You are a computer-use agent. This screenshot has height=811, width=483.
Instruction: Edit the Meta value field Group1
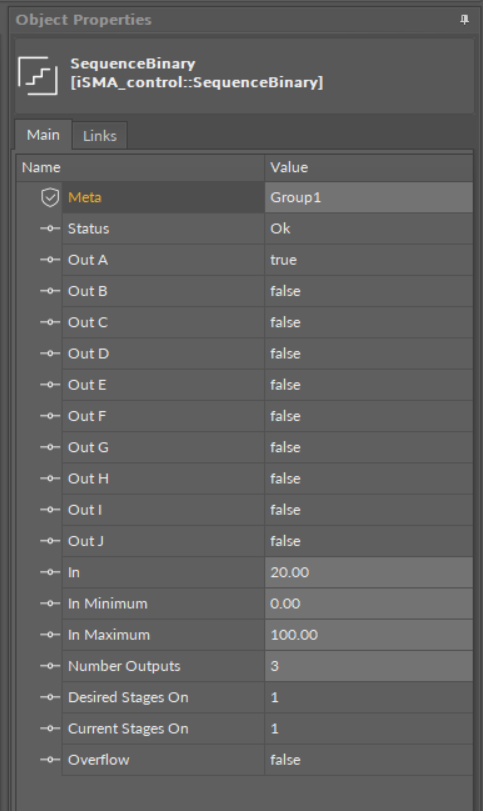pyautogui.click(x=369, y=197)
